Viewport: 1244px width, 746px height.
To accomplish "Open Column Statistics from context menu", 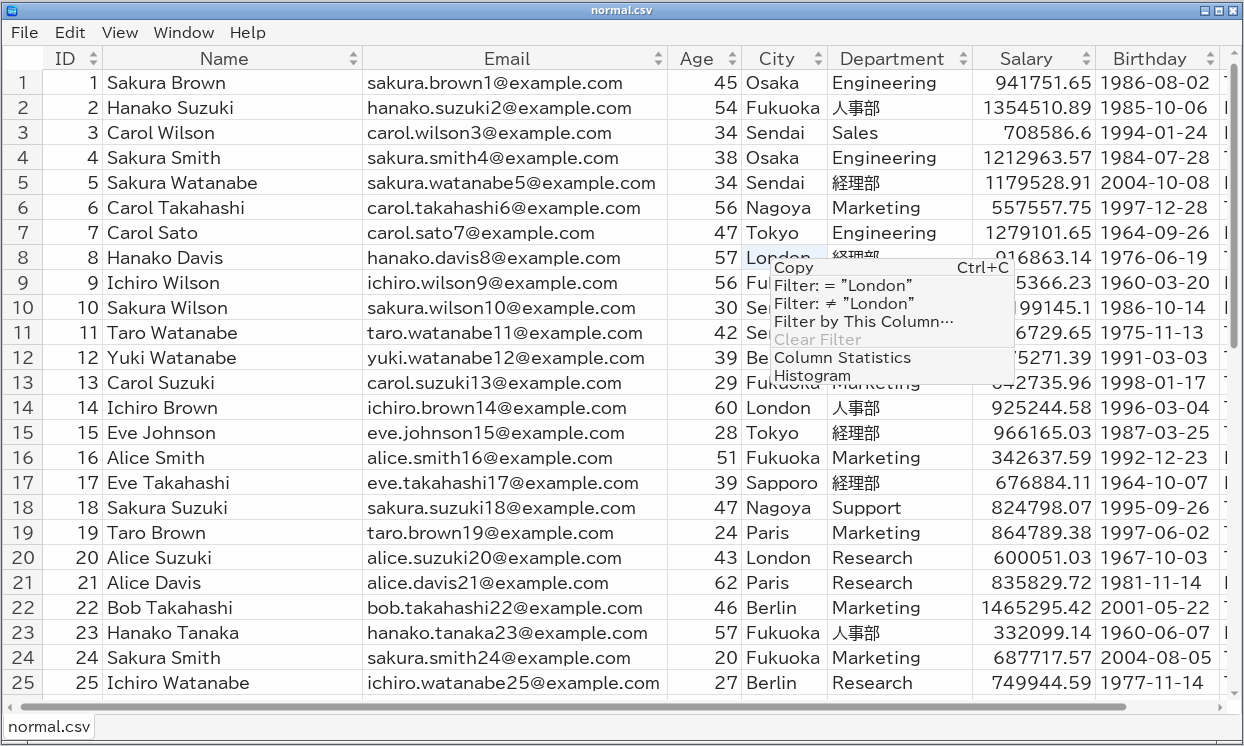I will (x=892, y=358).
